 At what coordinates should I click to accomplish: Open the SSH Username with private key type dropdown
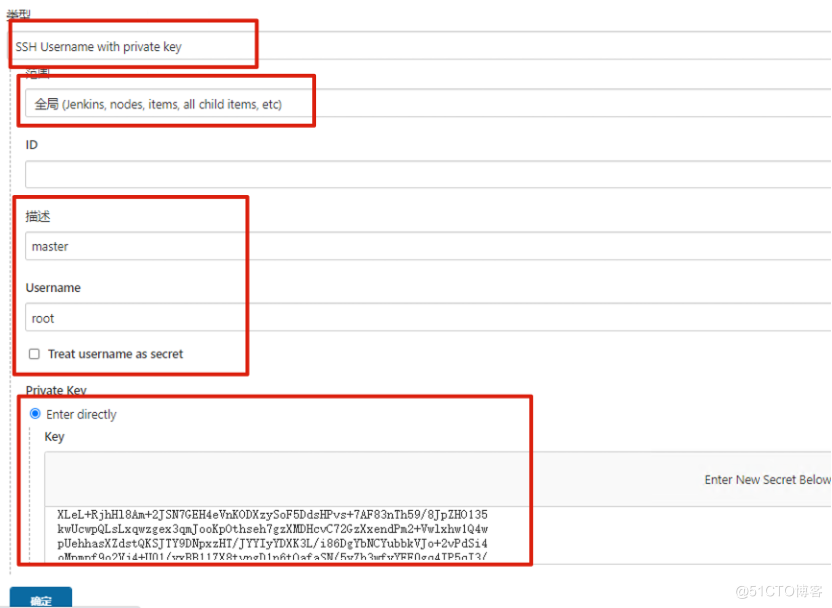click(x=419, y=46)
